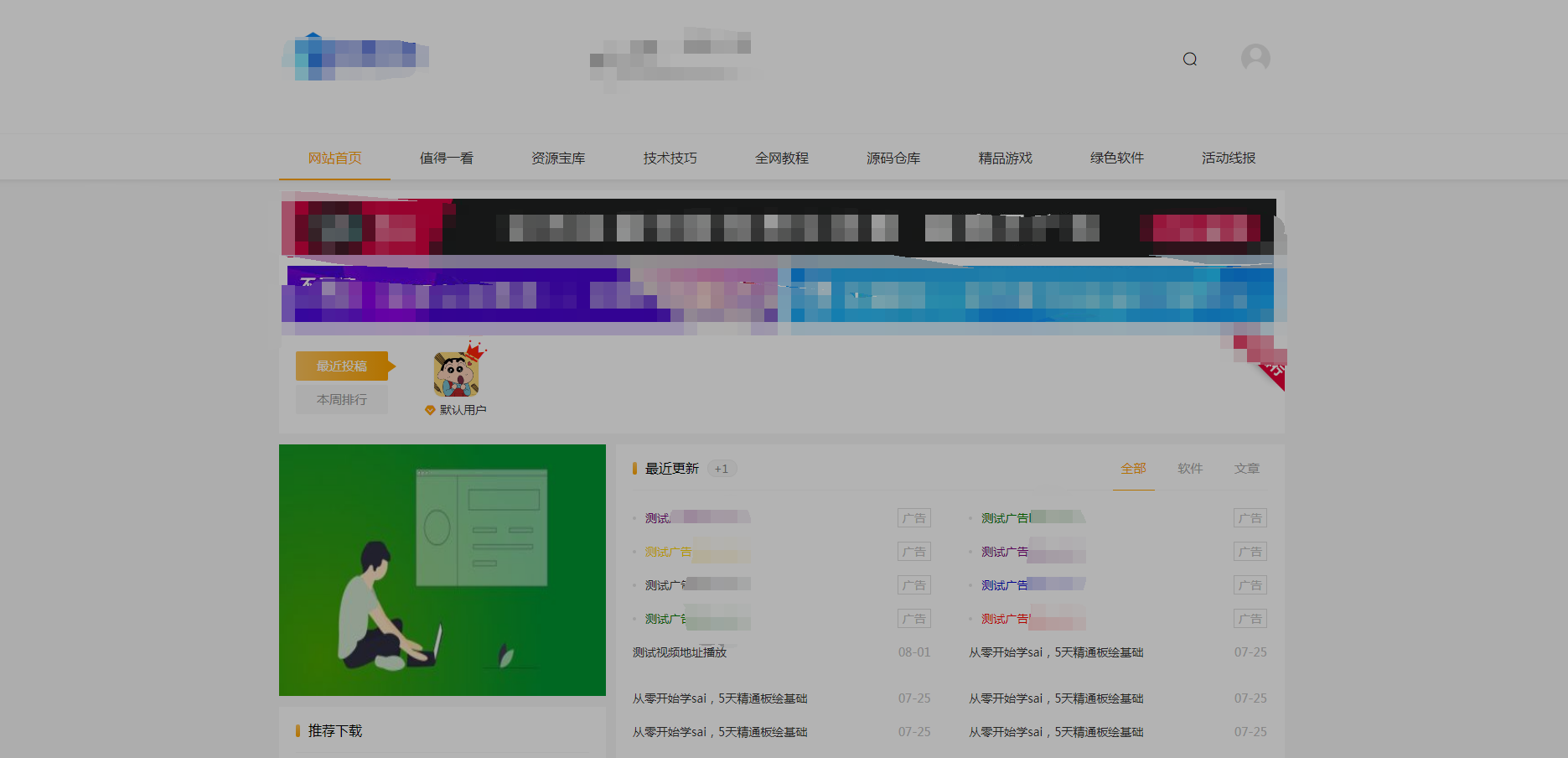The width and height of the screenshot is (1568, 758).
Task: Open the 网站首页 navigation tab
Action: point(334,158)
